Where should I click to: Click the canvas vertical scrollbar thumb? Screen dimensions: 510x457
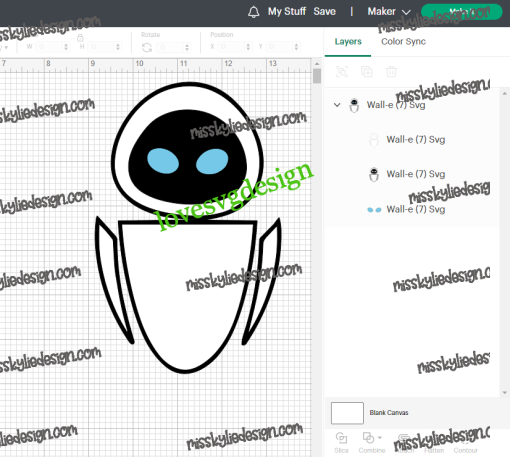point(317,76)
